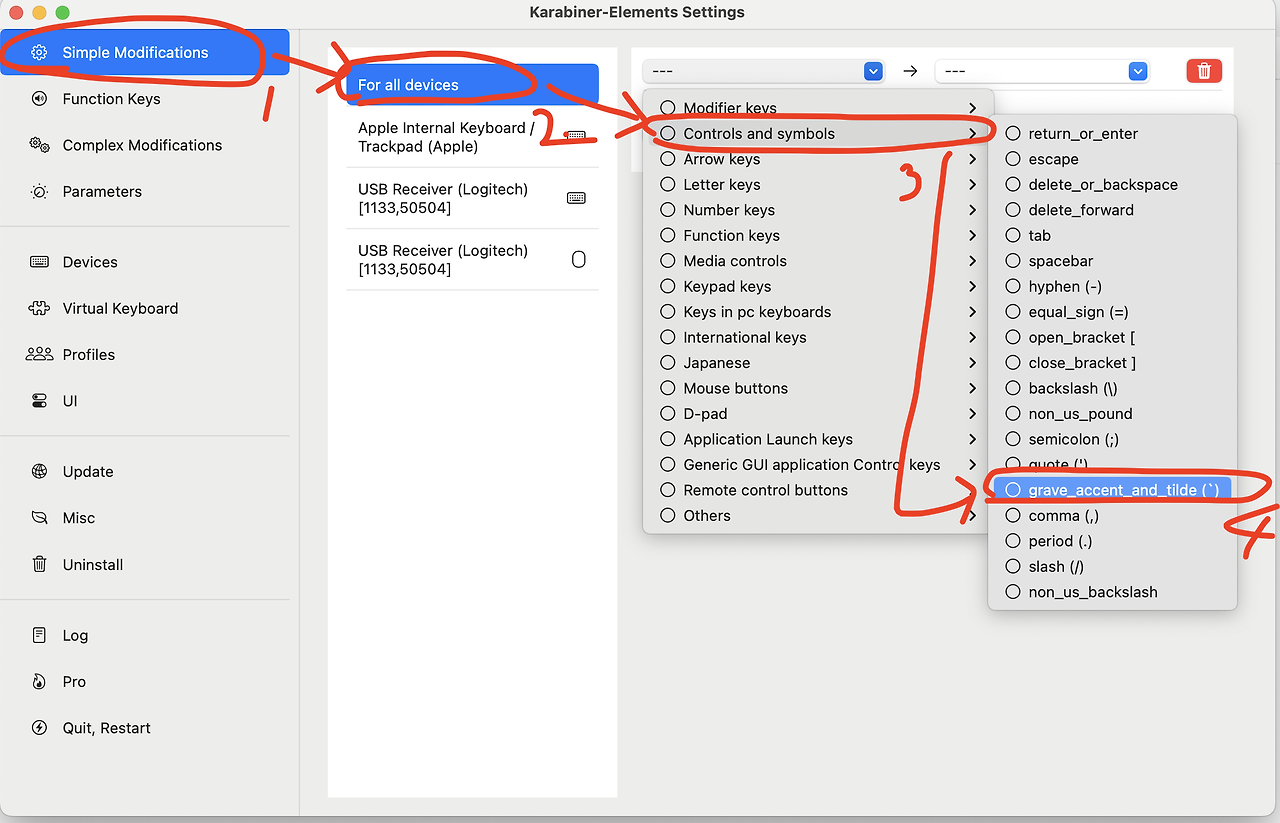The image size is (1280, 823).
Task: Click the UI switches icon
Action: point(39,401)
